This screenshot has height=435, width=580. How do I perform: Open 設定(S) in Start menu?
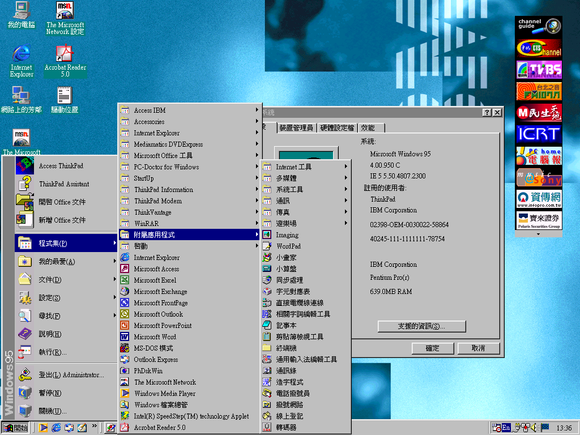click(x=66, y=298)
